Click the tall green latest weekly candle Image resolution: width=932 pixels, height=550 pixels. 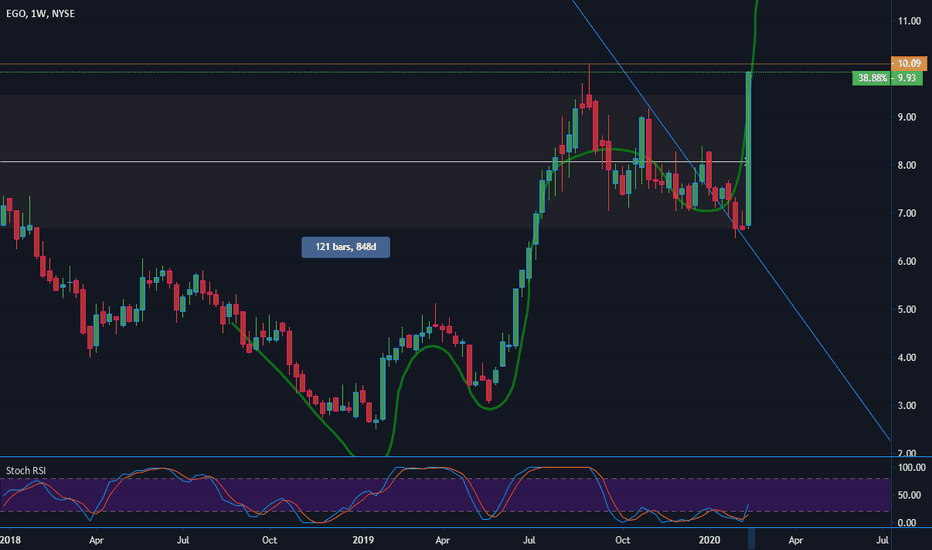pos(748,149)
